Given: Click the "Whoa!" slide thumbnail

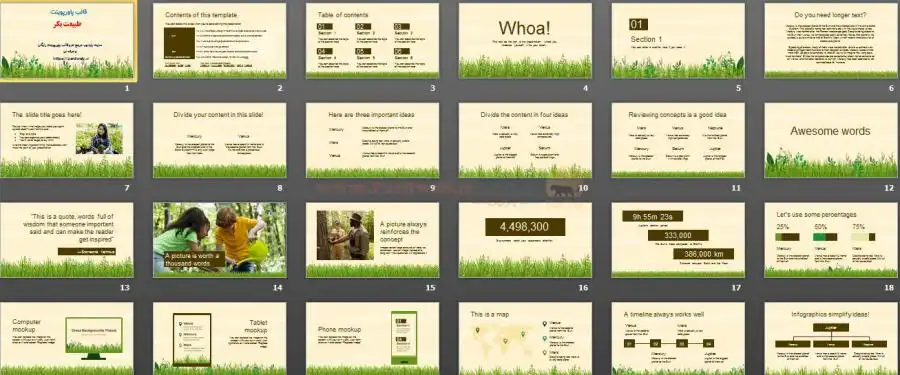Looking at the screenshot, I should click(525, 41).
